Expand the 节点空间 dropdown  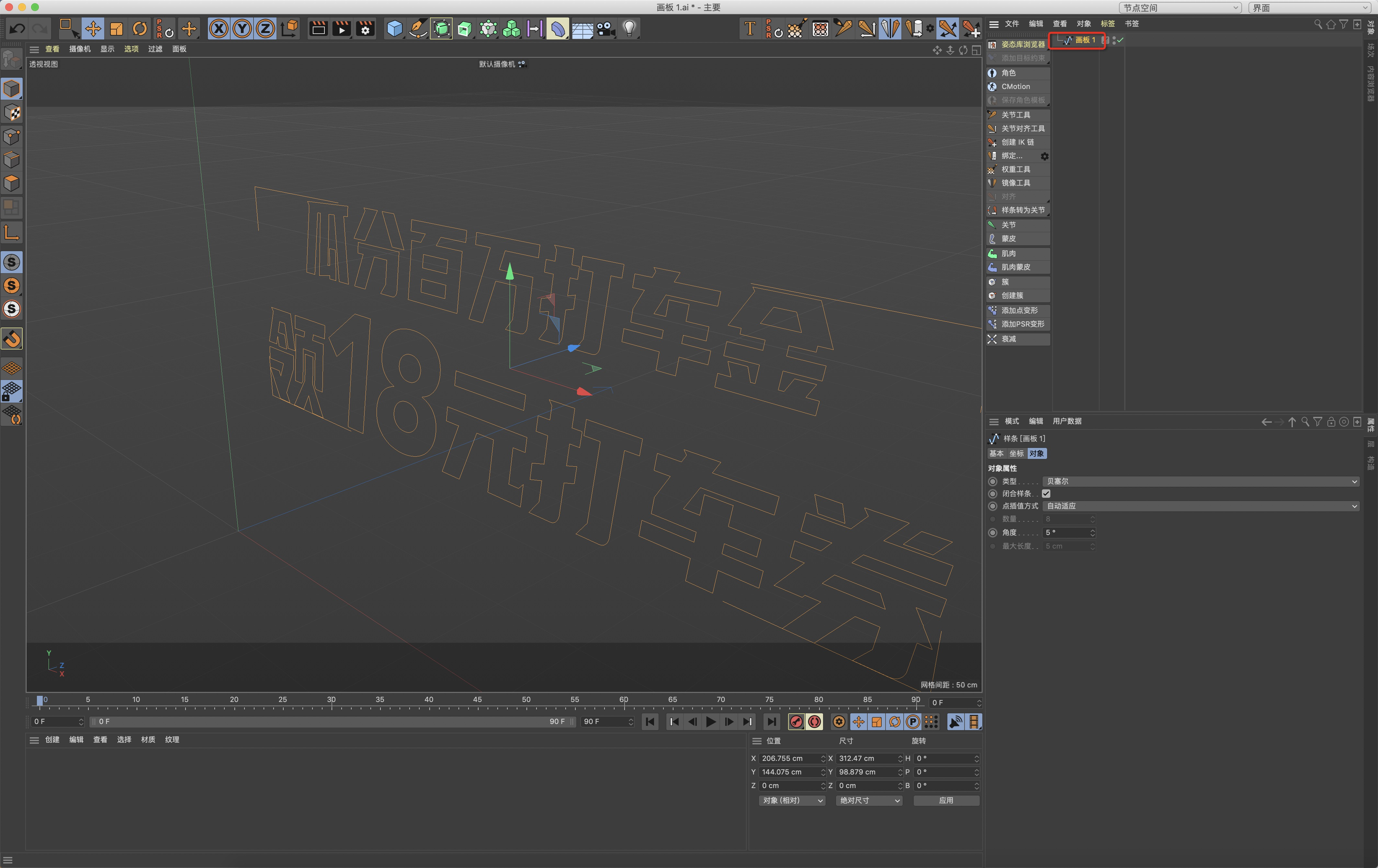pos(1180,7)
